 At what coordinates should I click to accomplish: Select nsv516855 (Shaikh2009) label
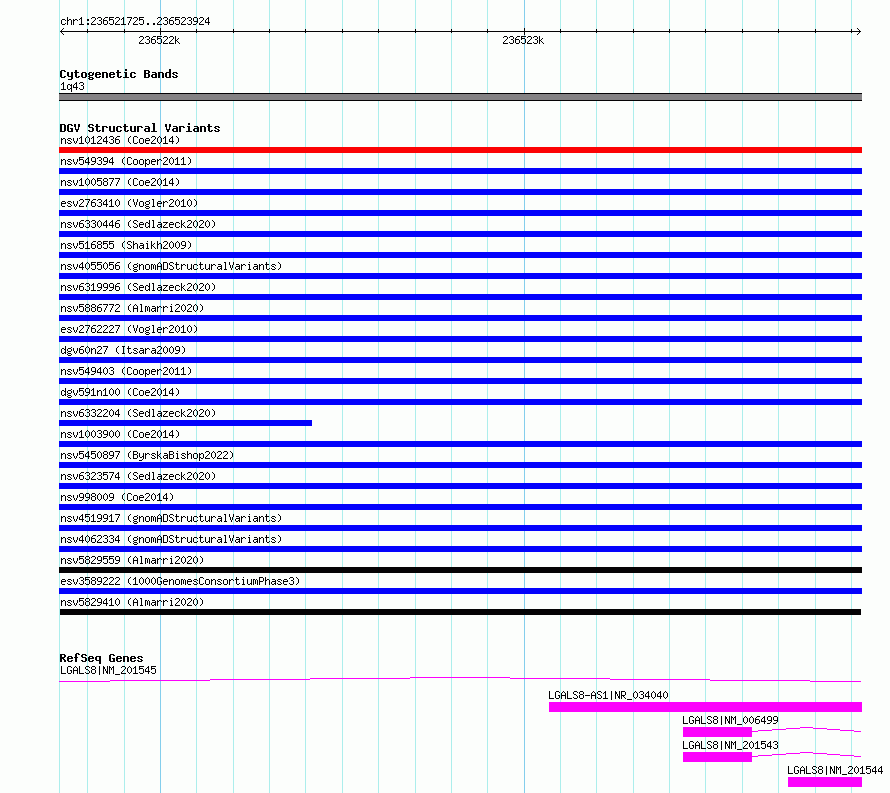[x=126, y=245]
